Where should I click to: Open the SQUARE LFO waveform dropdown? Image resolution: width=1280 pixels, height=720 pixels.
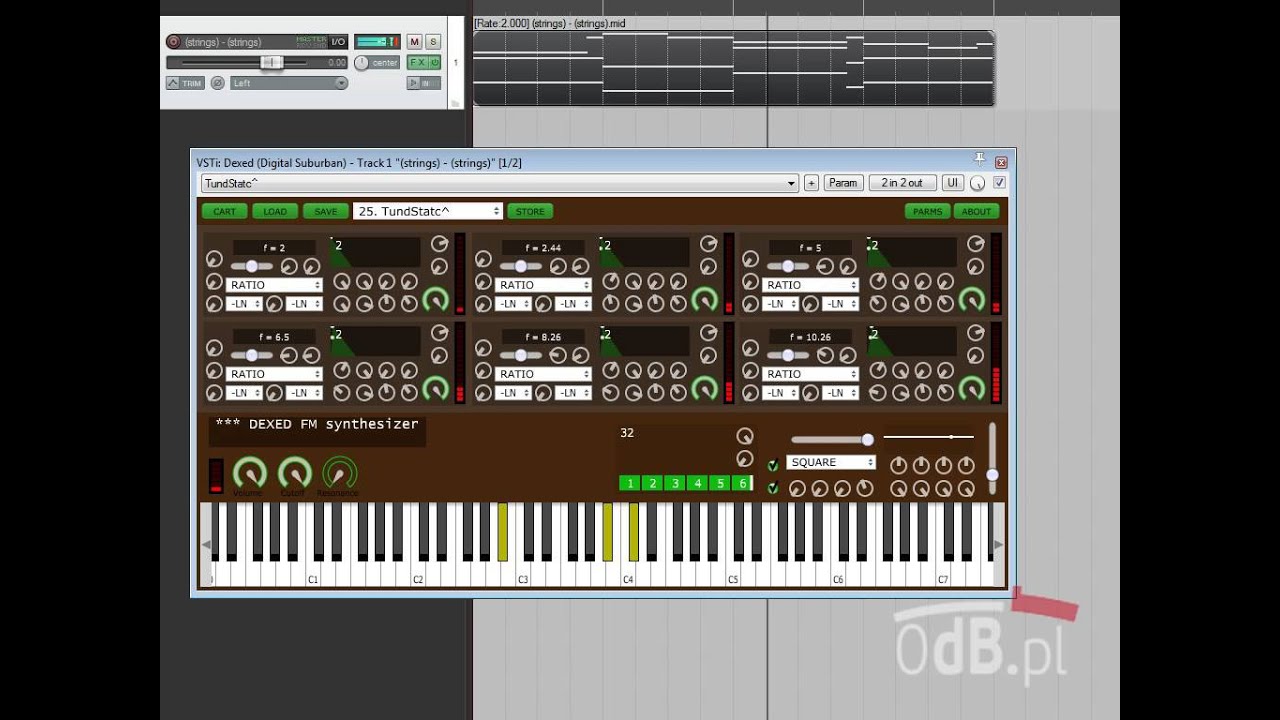coord(831,463)
